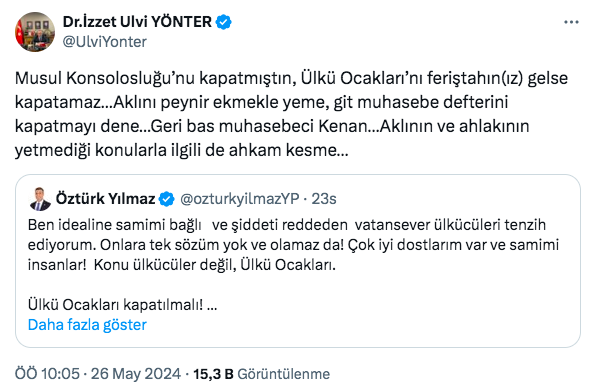
Task: Click the quoted tweet's 23s time
Action: (324, 199)
